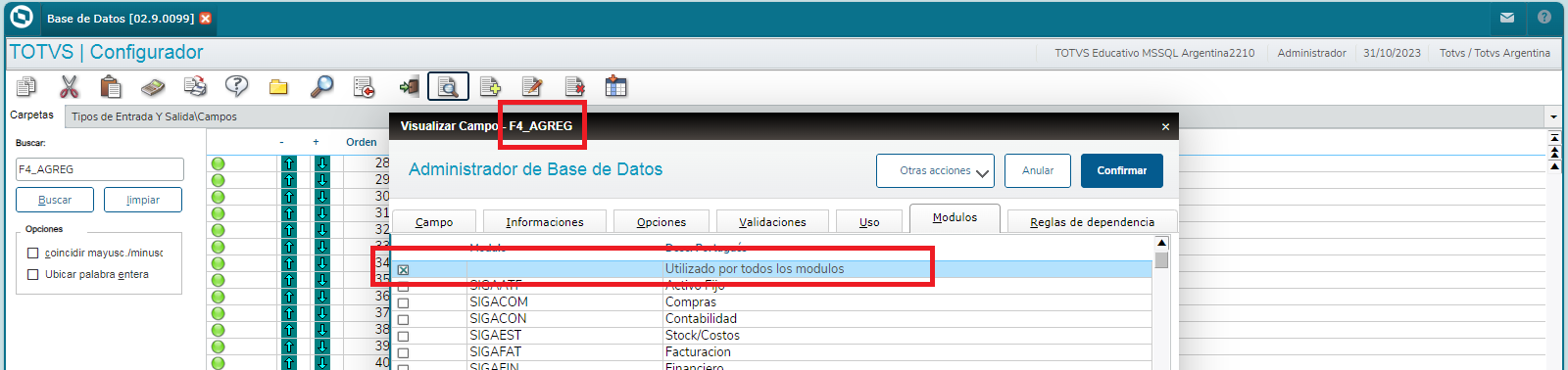The image size is (1568, 370).
Task: Move down row with order 31
Action: click(x=322, y=213)
